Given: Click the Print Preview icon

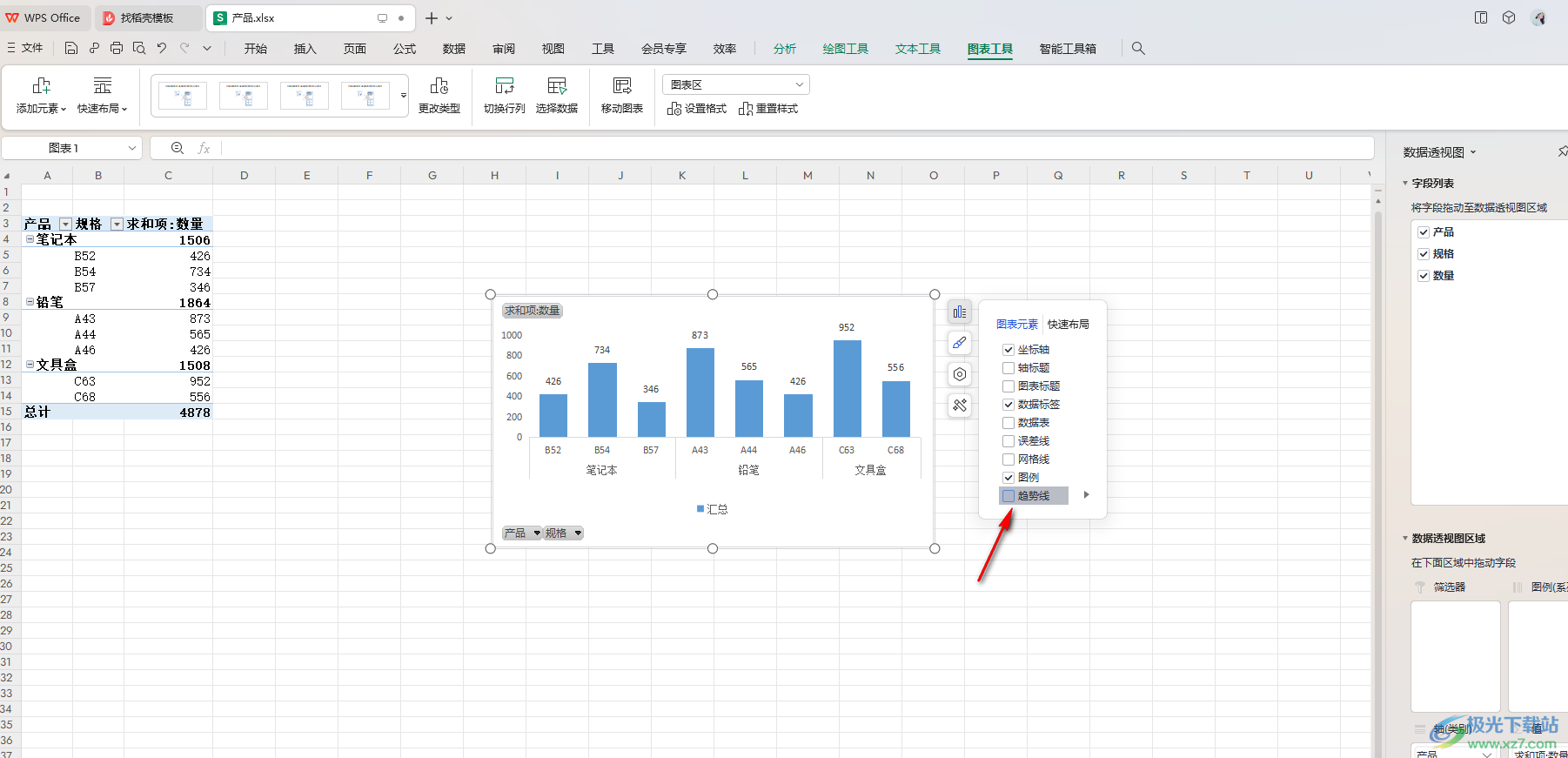Looking at the screenshot, I should point(139,48).
